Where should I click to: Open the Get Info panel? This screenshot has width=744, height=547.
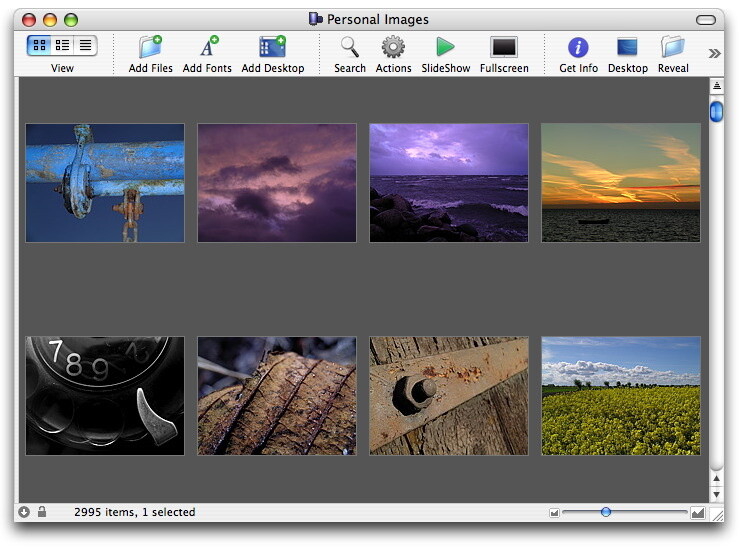click(x=578, y=47)
